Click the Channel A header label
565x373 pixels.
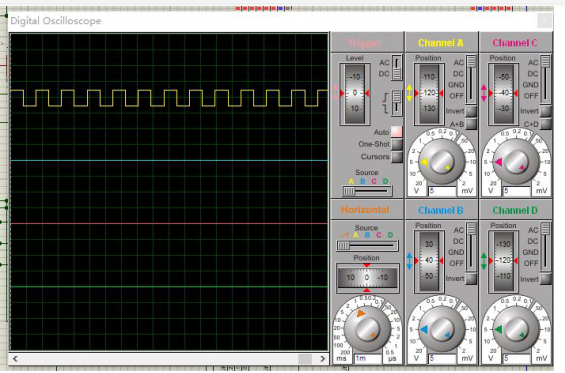(440, 43)
